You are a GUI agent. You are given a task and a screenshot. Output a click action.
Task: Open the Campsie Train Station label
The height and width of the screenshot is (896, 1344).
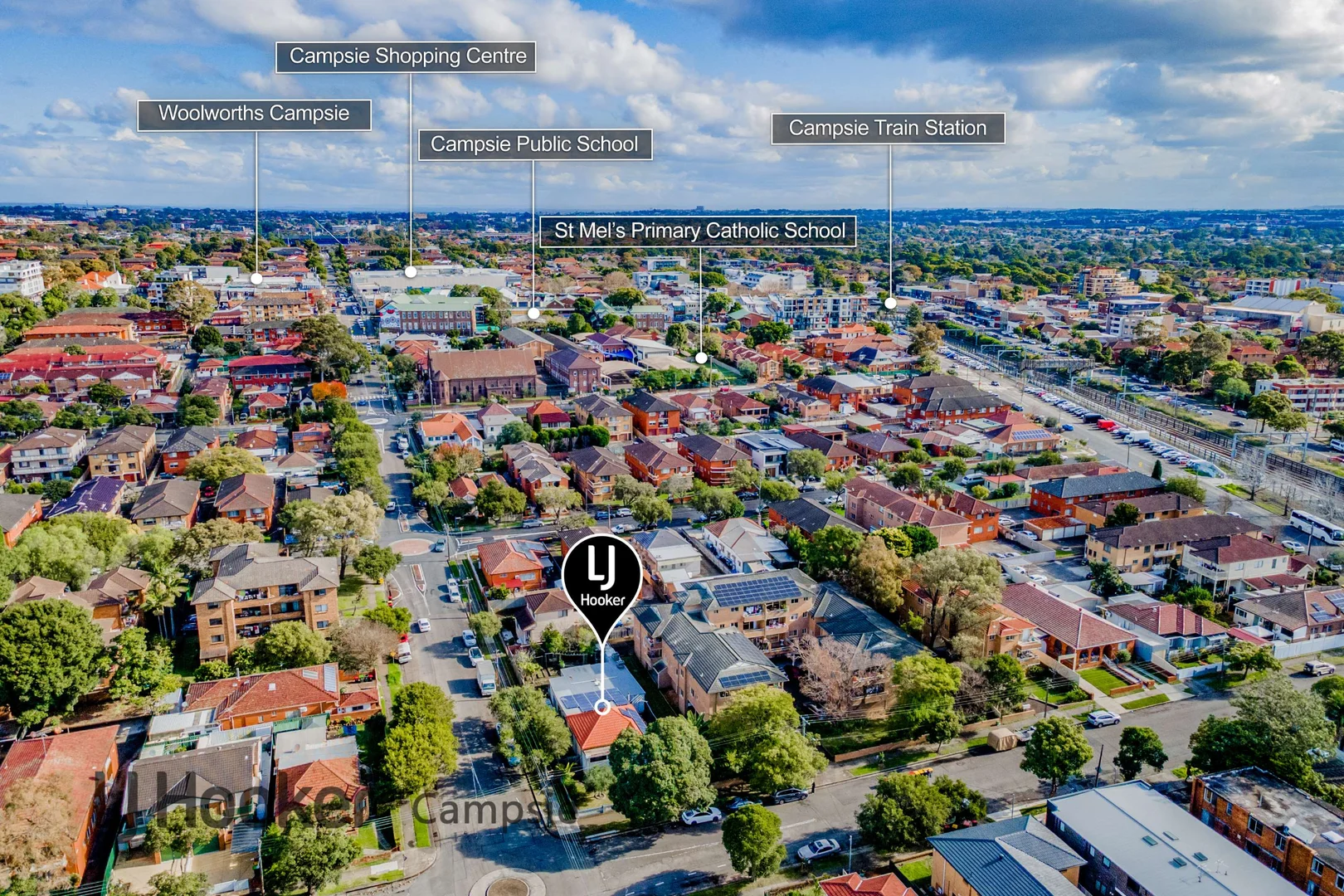coord(888,129)
